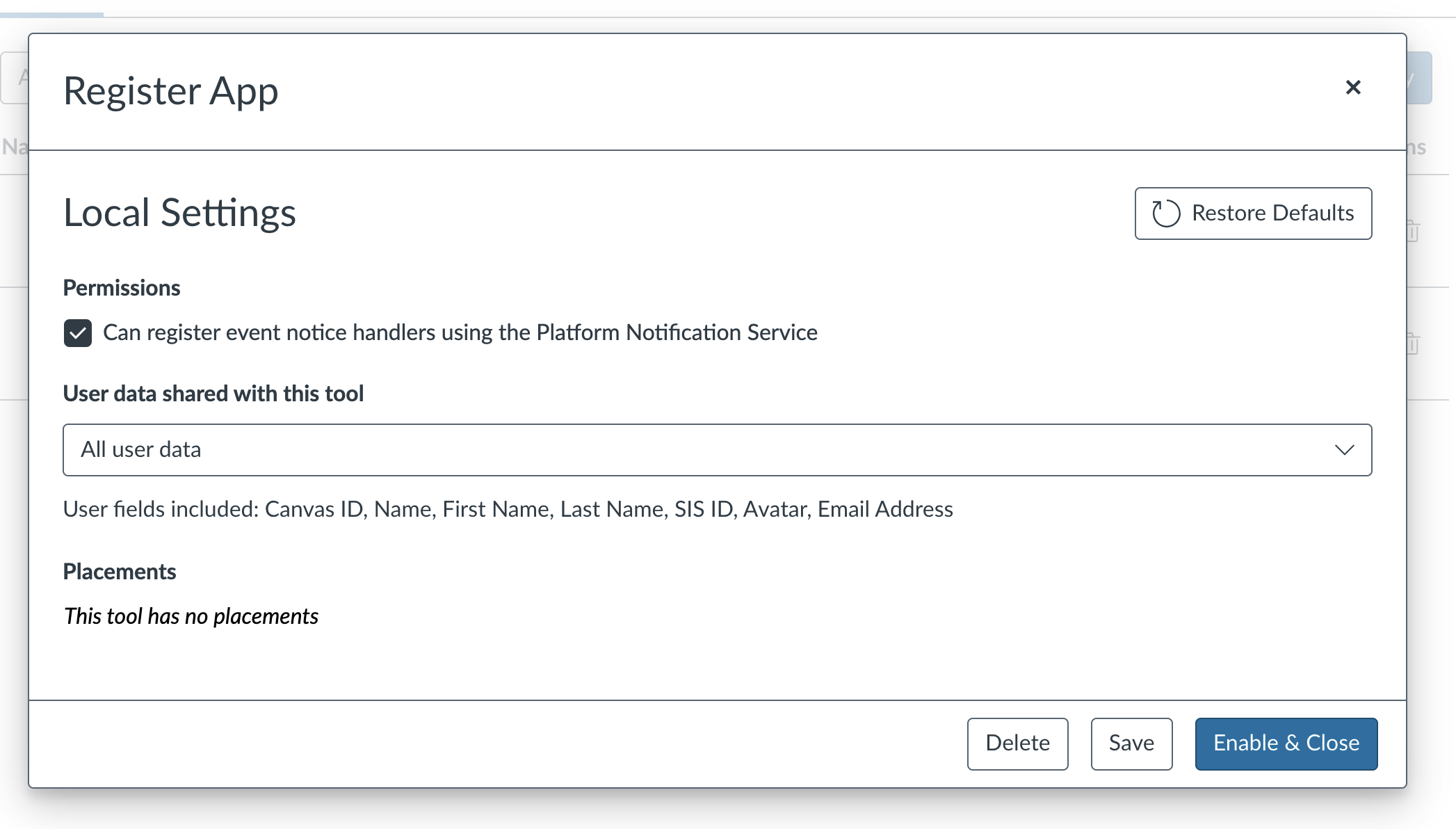Click the Permissions section label
The width and height of the screenshot is (1456, 829).
[x=122, y=288]
